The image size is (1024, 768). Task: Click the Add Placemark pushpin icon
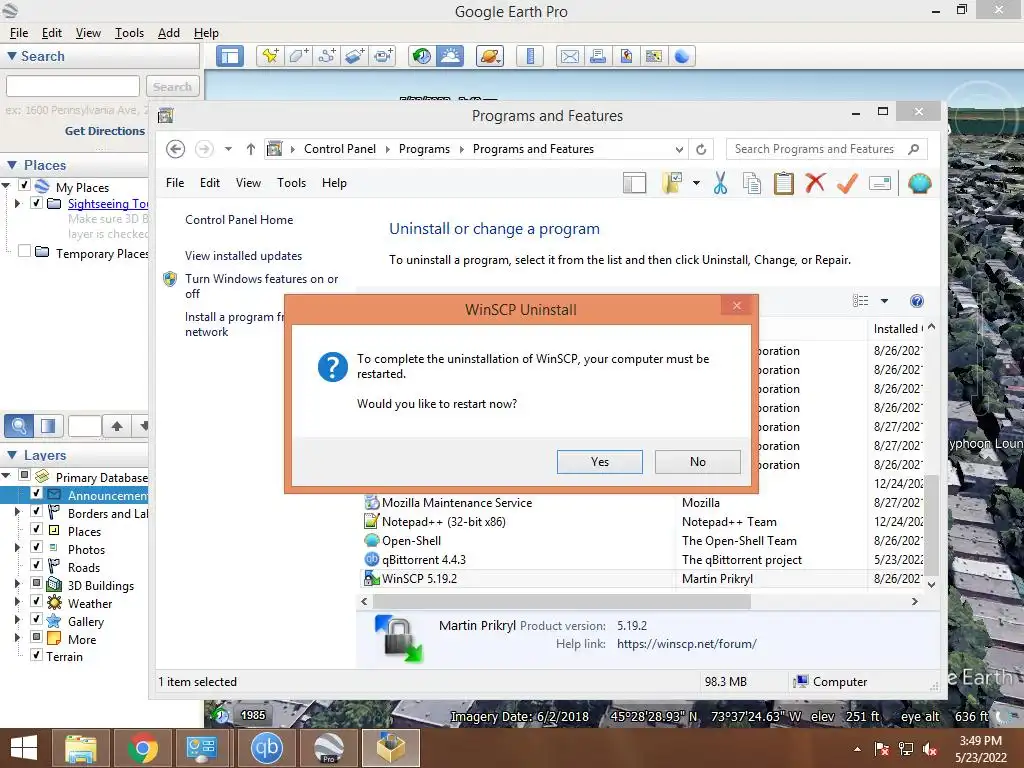(270, 56)
